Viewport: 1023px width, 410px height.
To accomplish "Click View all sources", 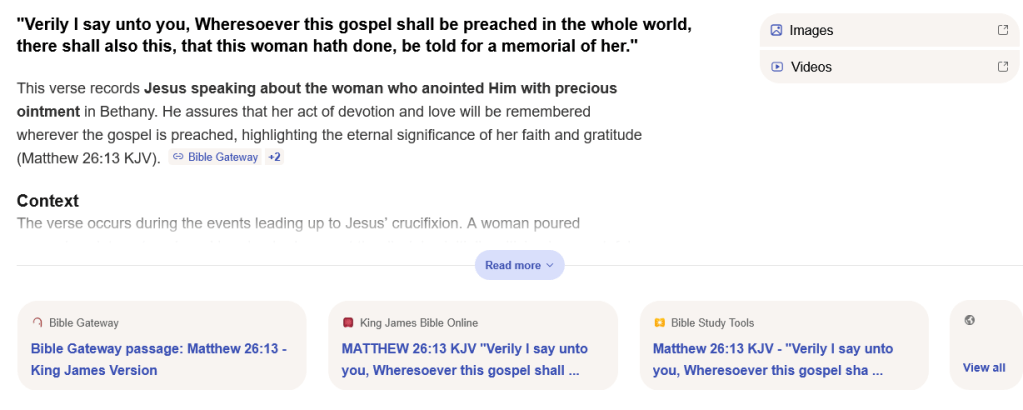I will (x=984, y=367).
